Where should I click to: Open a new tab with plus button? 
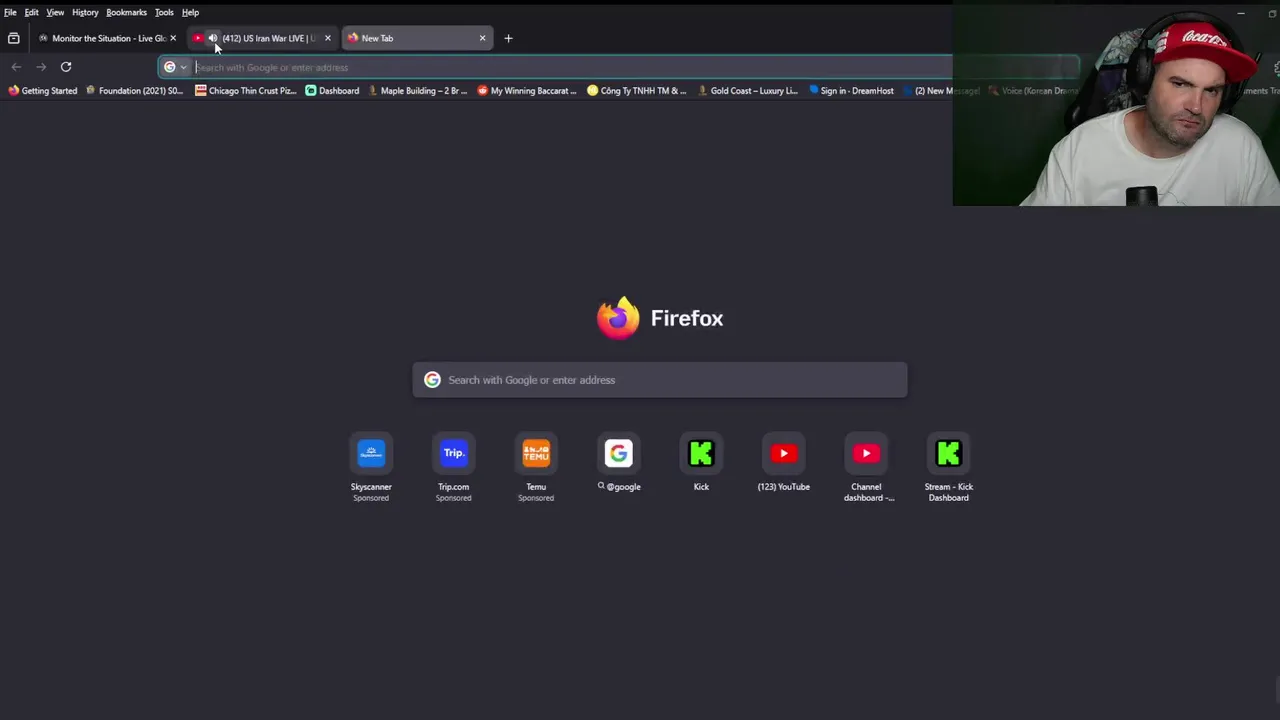(x=508, y=38)
